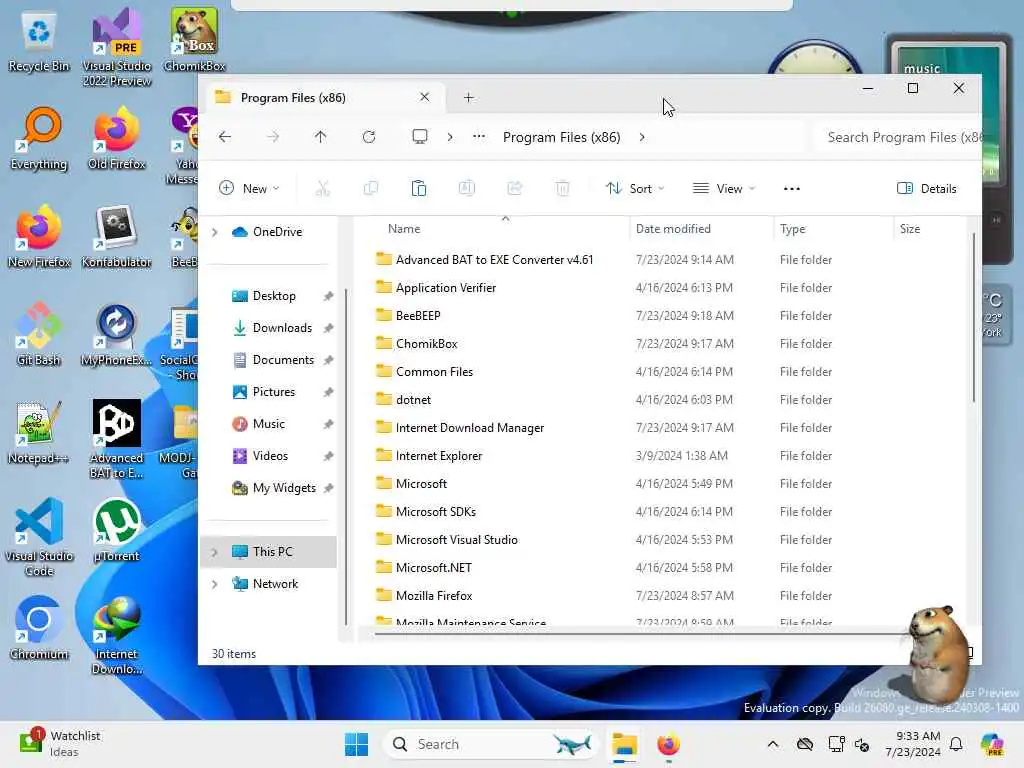Screen dimensions: 1024x768
Task: Expand chevron after the monitor breadcrumb icon
Action: 450,137
